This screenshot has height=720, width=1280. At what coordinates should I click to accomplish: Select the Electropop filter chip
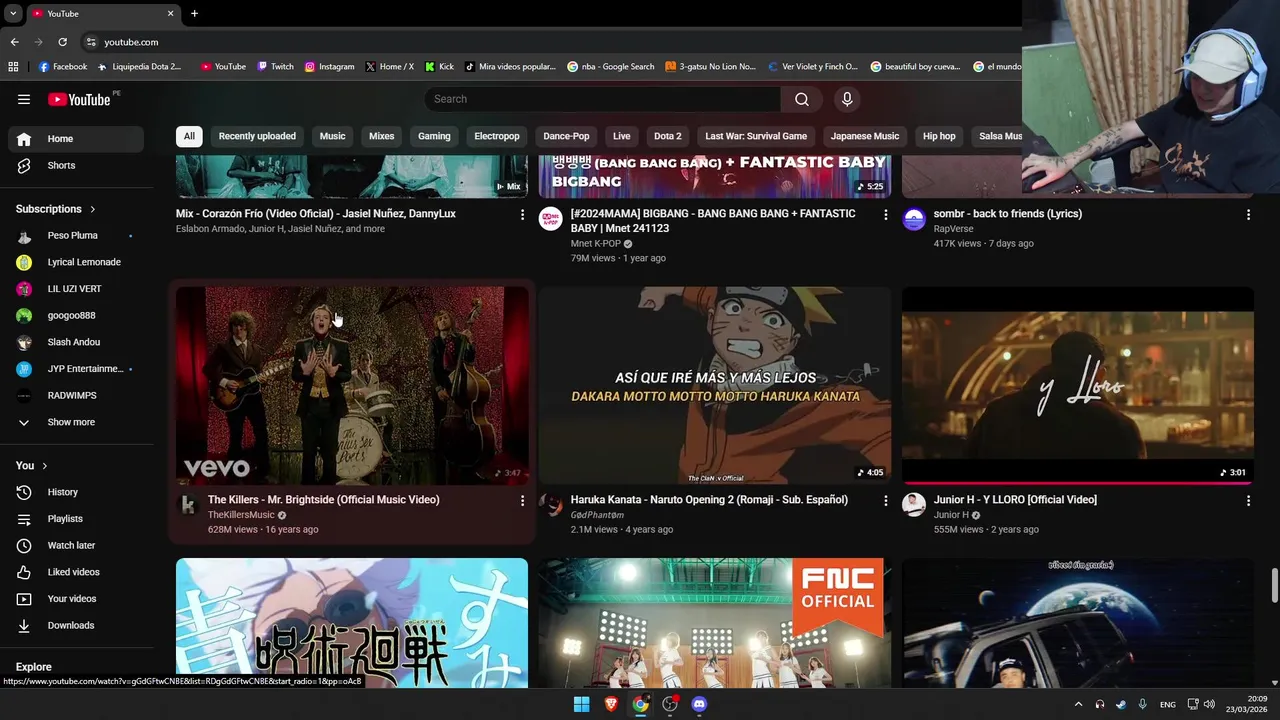[497, 136]
